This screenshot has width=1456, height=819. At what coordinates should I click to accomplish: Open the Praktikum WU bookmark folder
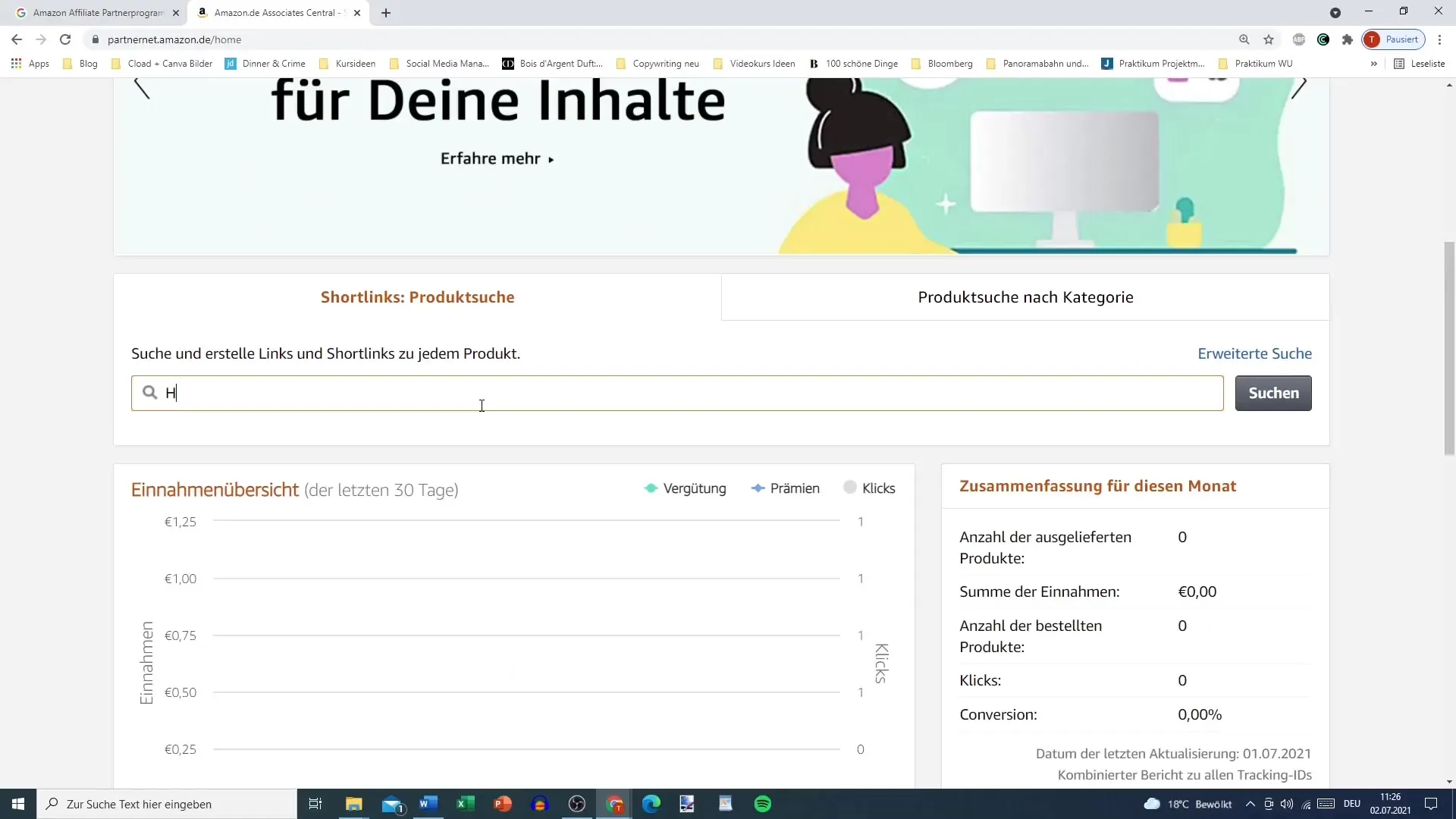click(x=1255, y=64)
